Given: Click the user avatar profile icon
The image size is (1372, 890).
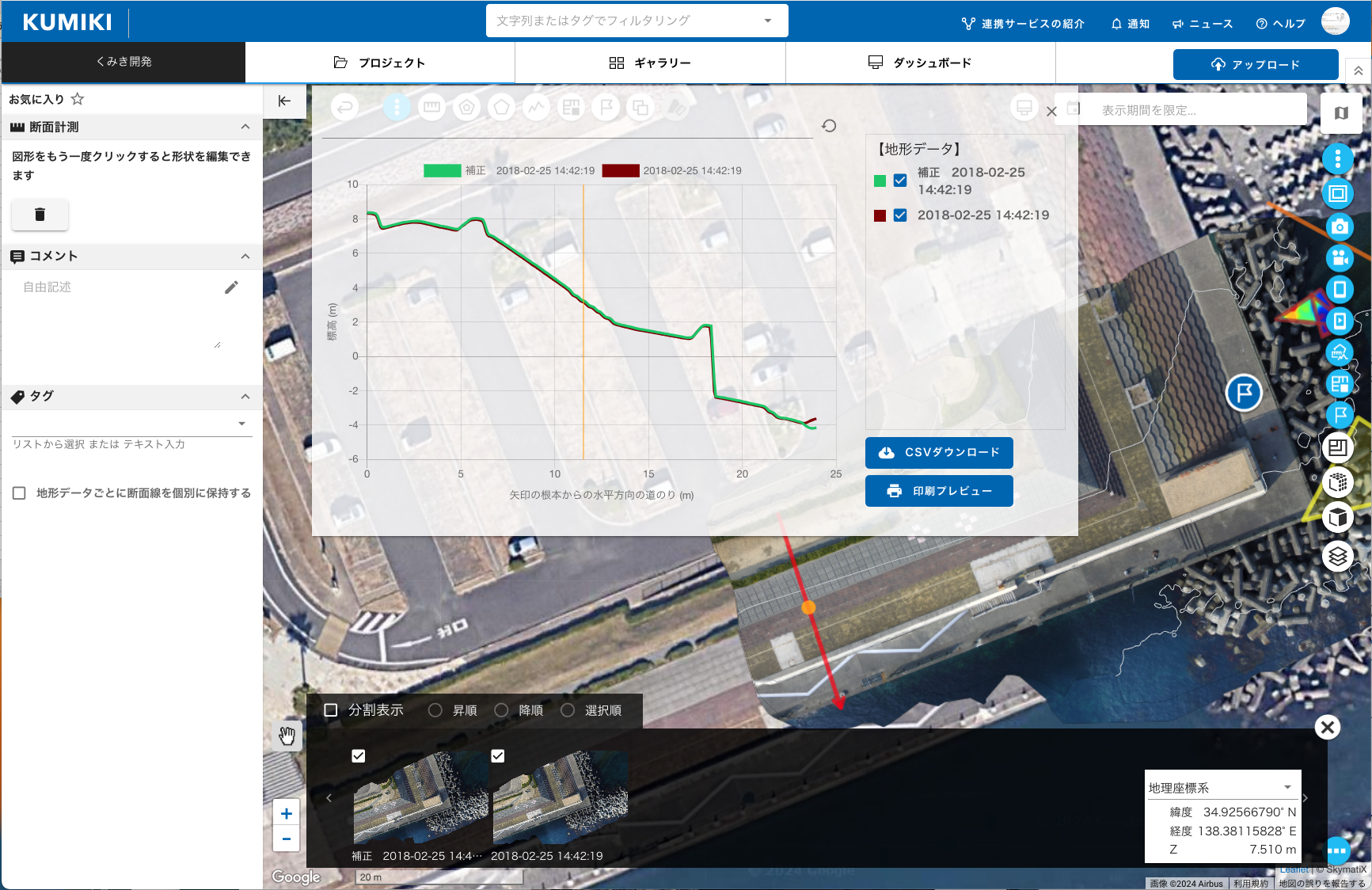Looking at the screenshot, I should click(x=1336, y=21).
